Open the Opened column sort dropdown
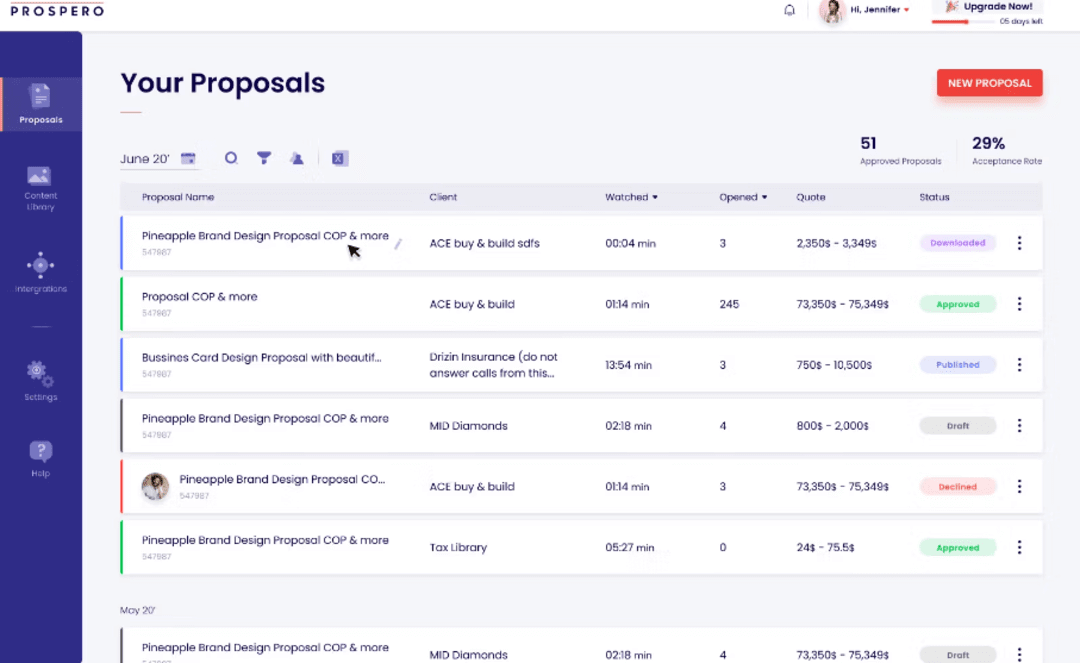This screenshot has width=1080, height=663. click(765, 197)
